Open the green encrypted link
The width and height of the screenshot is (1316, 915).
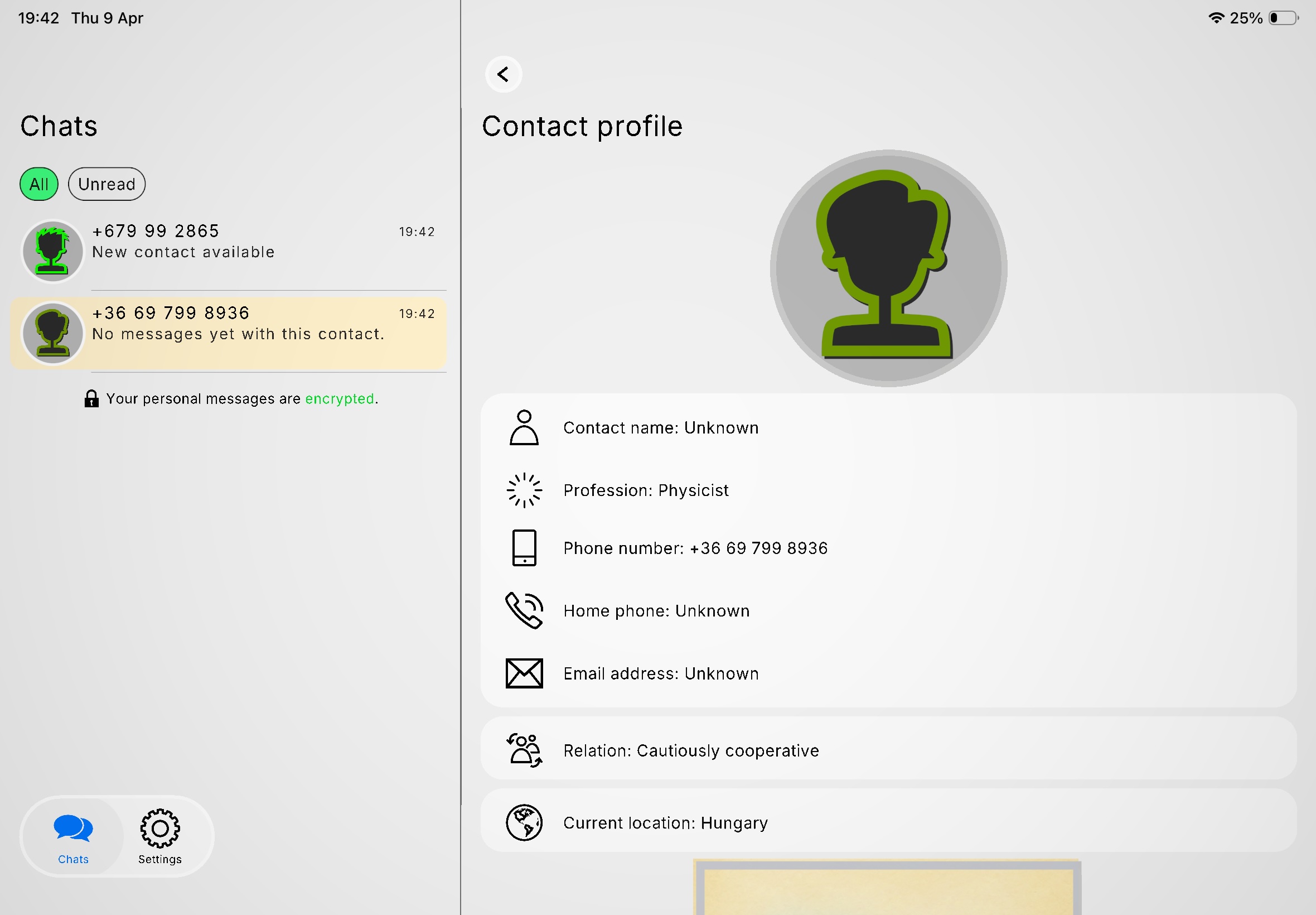tap(341, 398)
